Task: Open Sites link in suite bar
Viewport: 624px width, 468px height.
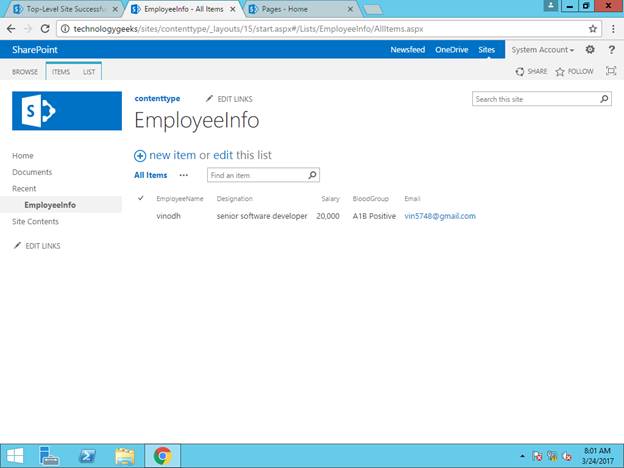Action: 487,50
